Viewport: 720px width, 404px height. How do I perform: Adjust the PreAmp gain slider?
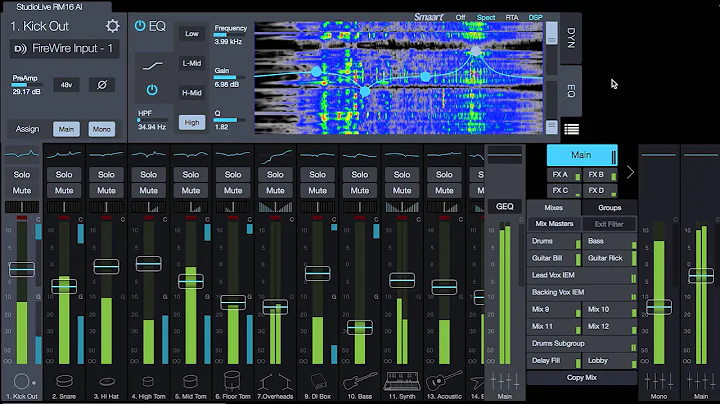[27, 85]
